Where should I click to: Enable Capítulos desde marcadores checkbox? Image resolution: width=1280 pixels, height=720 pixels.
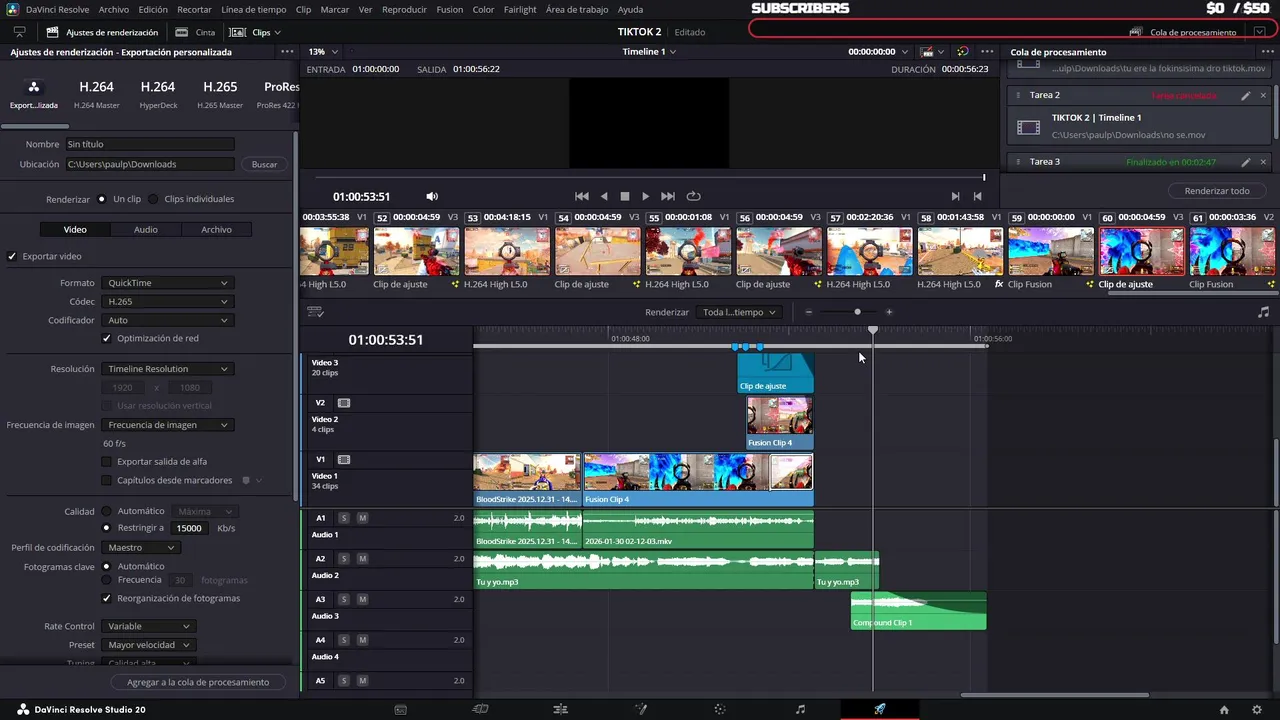(x=107, y=481)
